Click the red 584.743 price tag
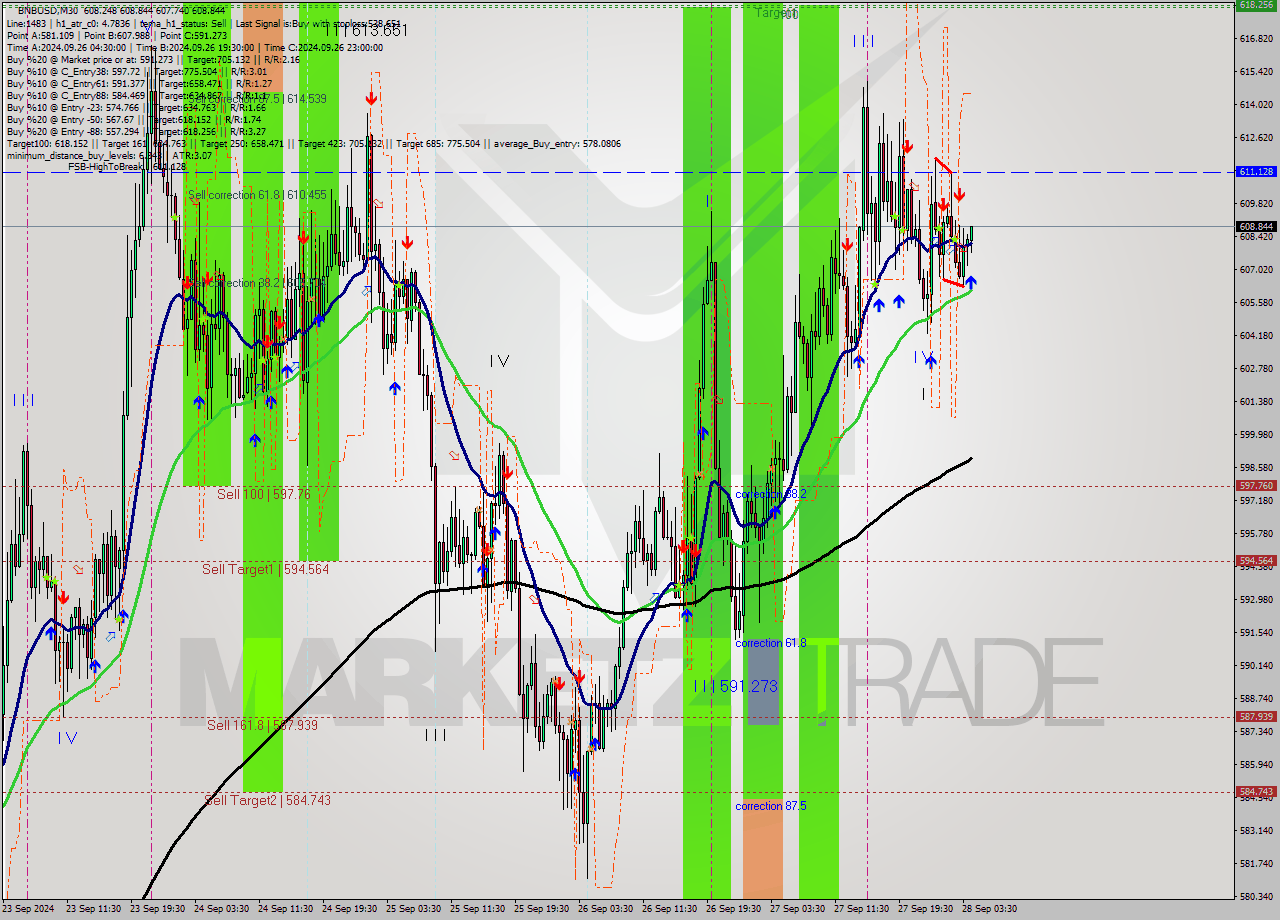 point(1256,792)
